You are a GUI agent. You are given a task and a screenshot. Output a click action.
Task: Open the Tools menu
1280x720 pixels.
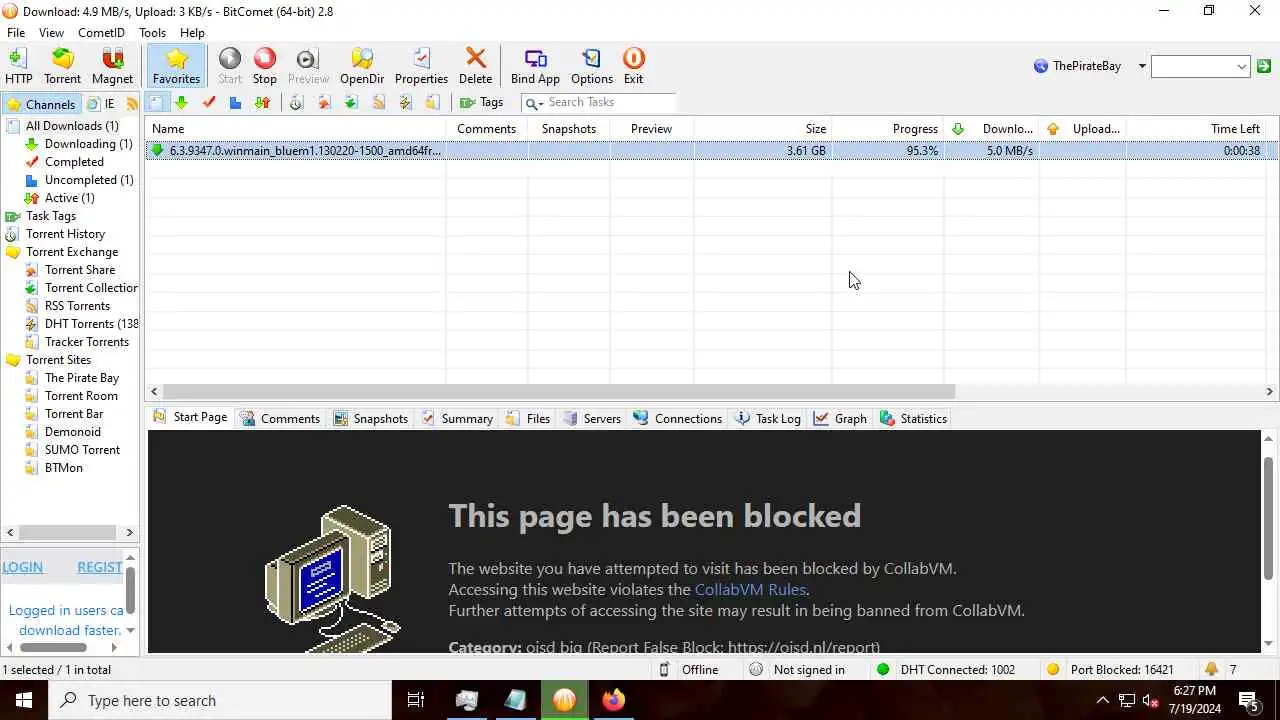click(x=152, y=33)
